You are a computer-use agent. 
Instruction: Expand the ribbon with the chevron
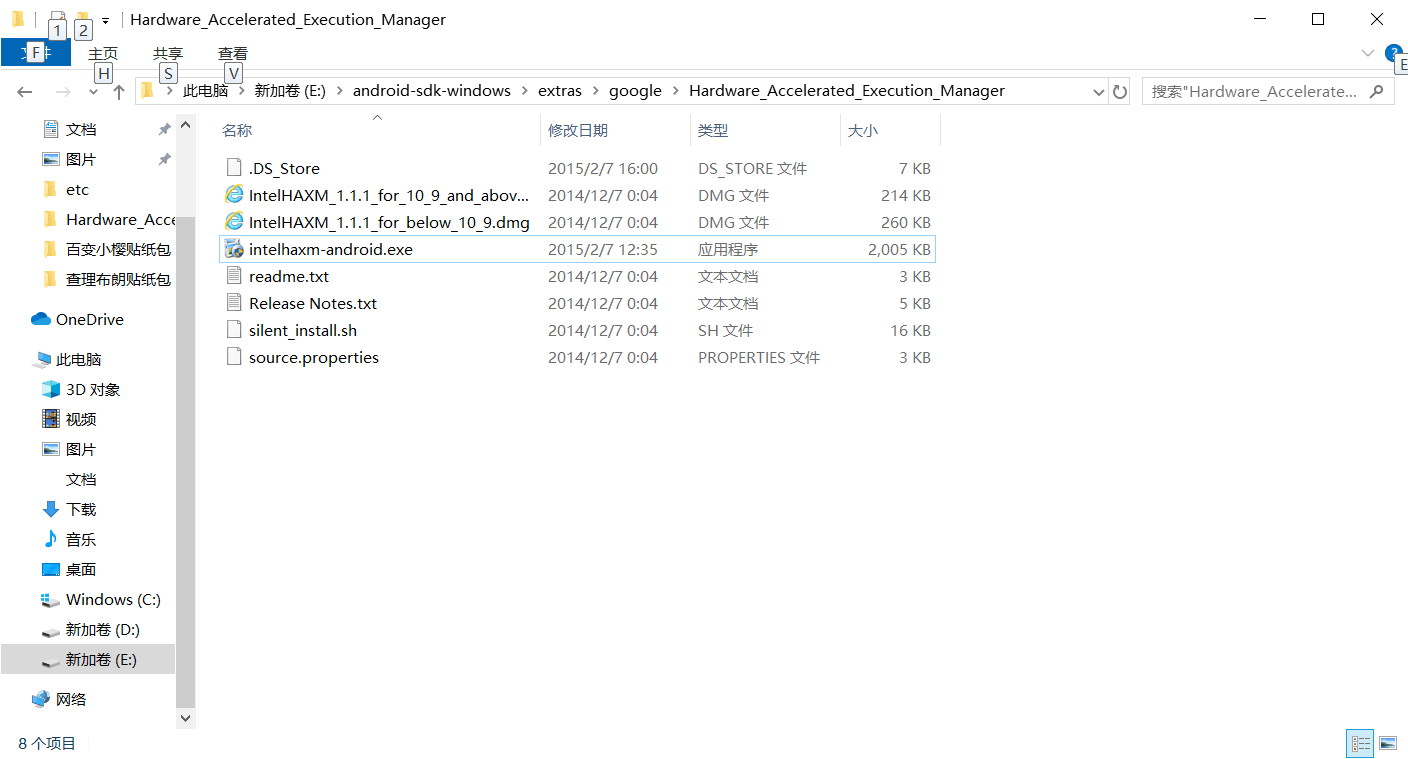(x=1368, y=52)
